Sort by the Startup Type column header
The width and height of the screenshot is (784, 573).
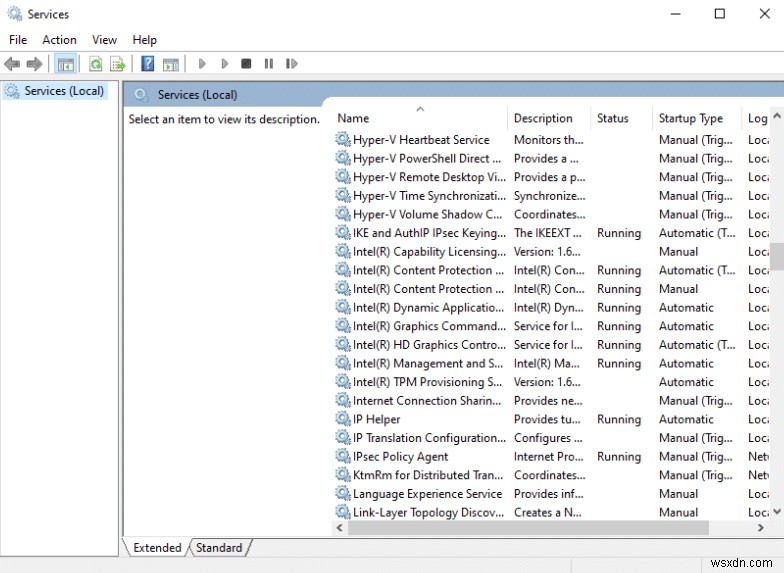coord(696,118)
